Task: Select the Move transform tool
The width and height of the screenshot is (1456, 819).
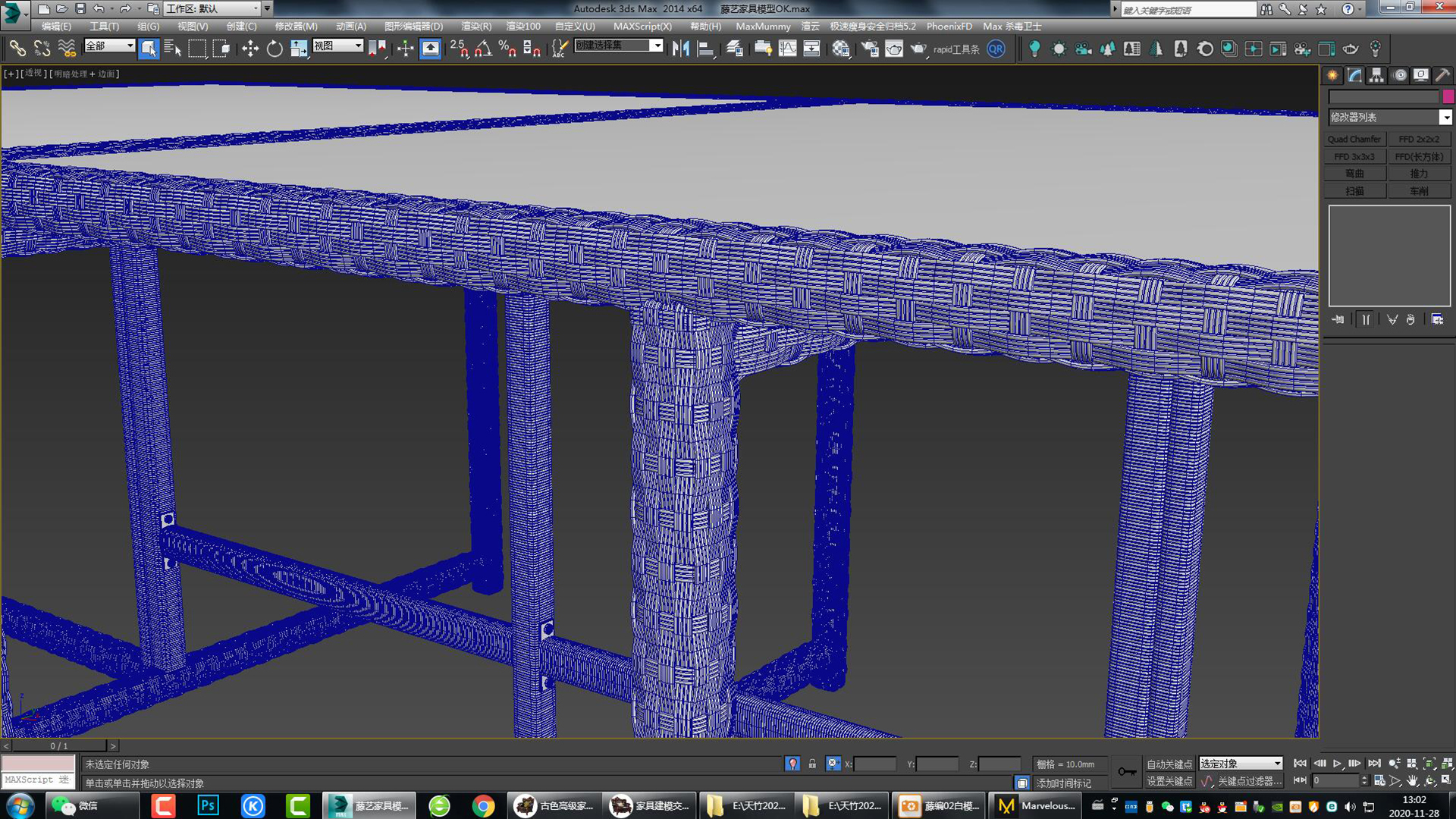Action: coord(249,49)
